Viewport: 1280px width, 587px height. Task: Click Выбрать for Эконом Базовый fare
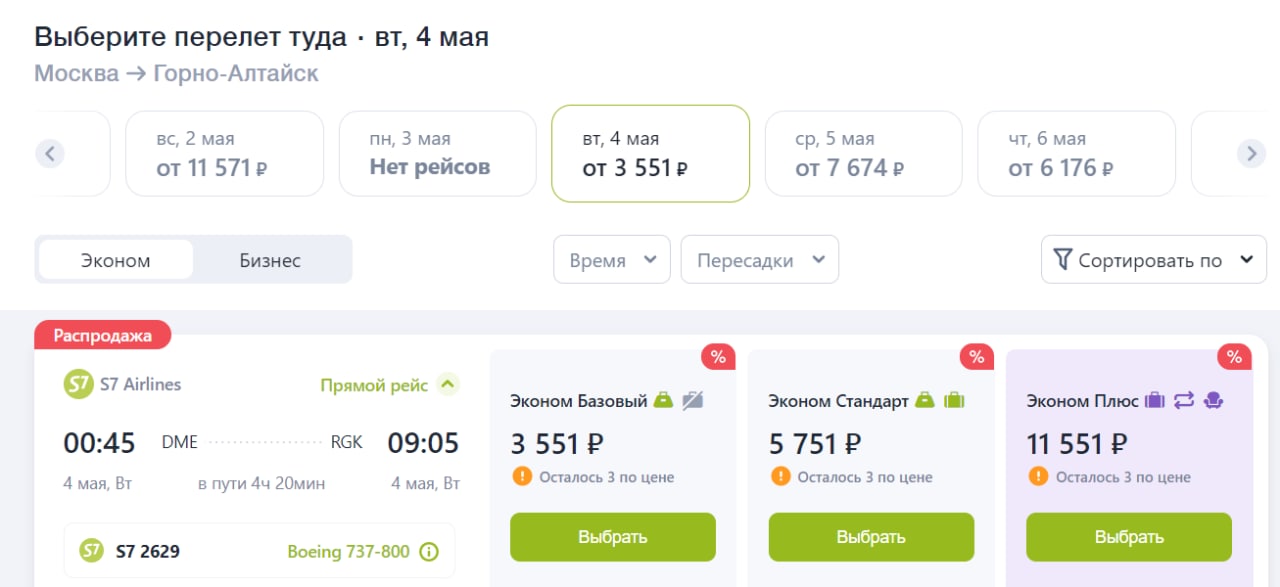[x=613, y=537]
